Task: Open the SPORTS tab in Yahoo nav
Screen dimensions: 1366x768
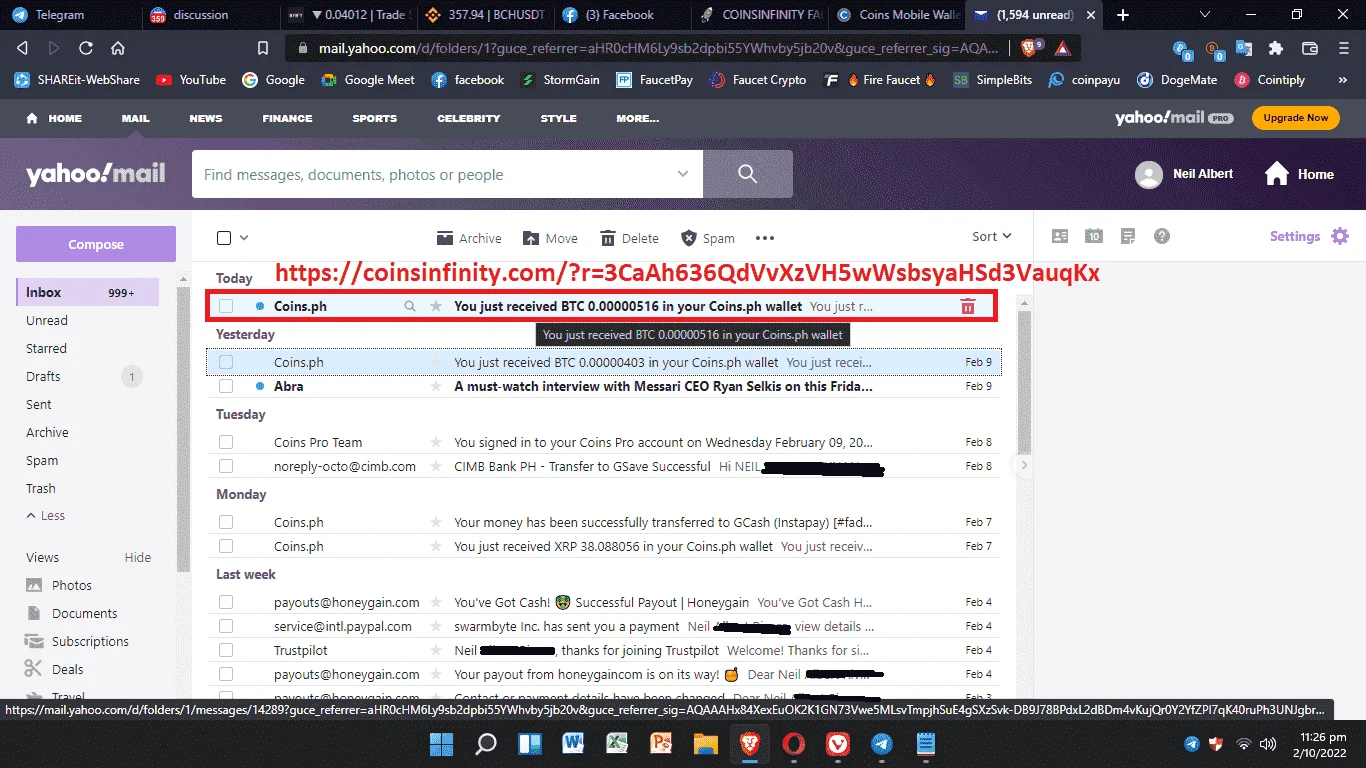Action: pyautogui.click(x=375, y=118)
